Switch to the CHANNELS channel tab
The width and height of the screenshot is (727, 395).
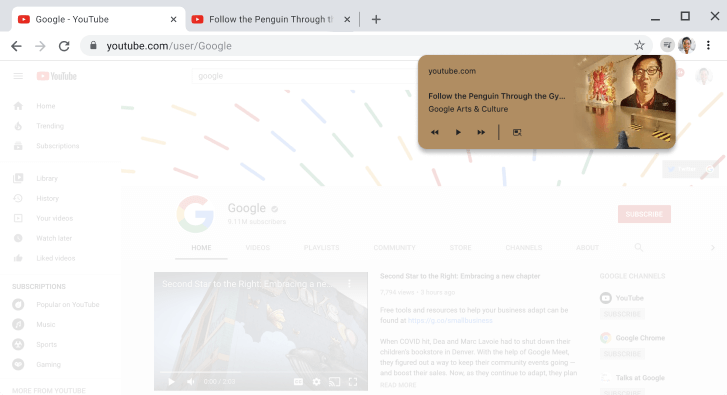523,248
